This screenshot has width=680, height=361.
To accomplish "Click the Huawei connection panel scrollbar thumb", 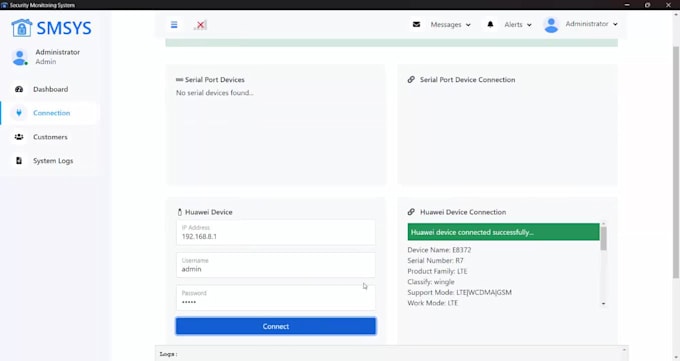I will [x=603, y=238].
